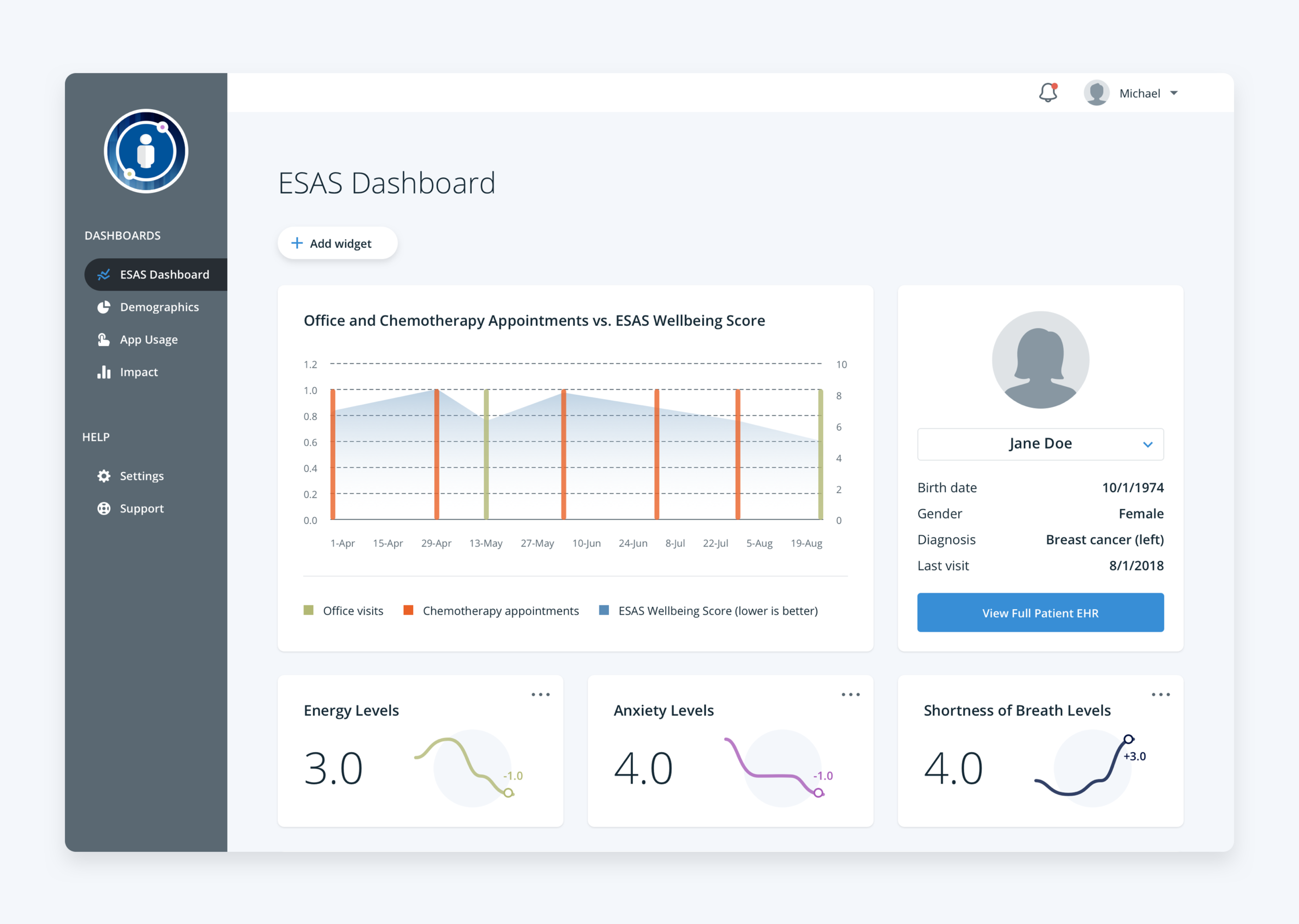Click the Add widget button
1299x924 pixels.
[337, 243]
